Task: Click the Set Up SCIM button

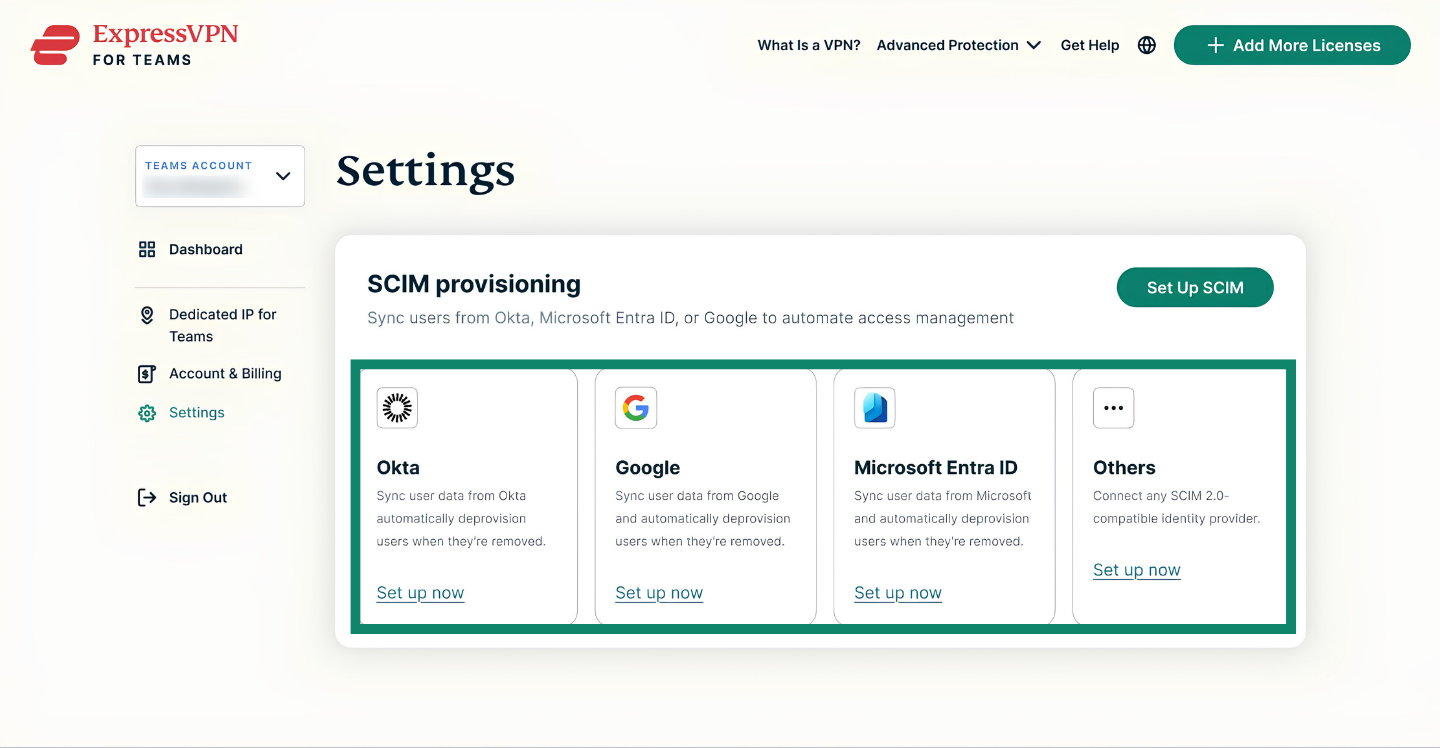Action: (x=1195, y=287)
